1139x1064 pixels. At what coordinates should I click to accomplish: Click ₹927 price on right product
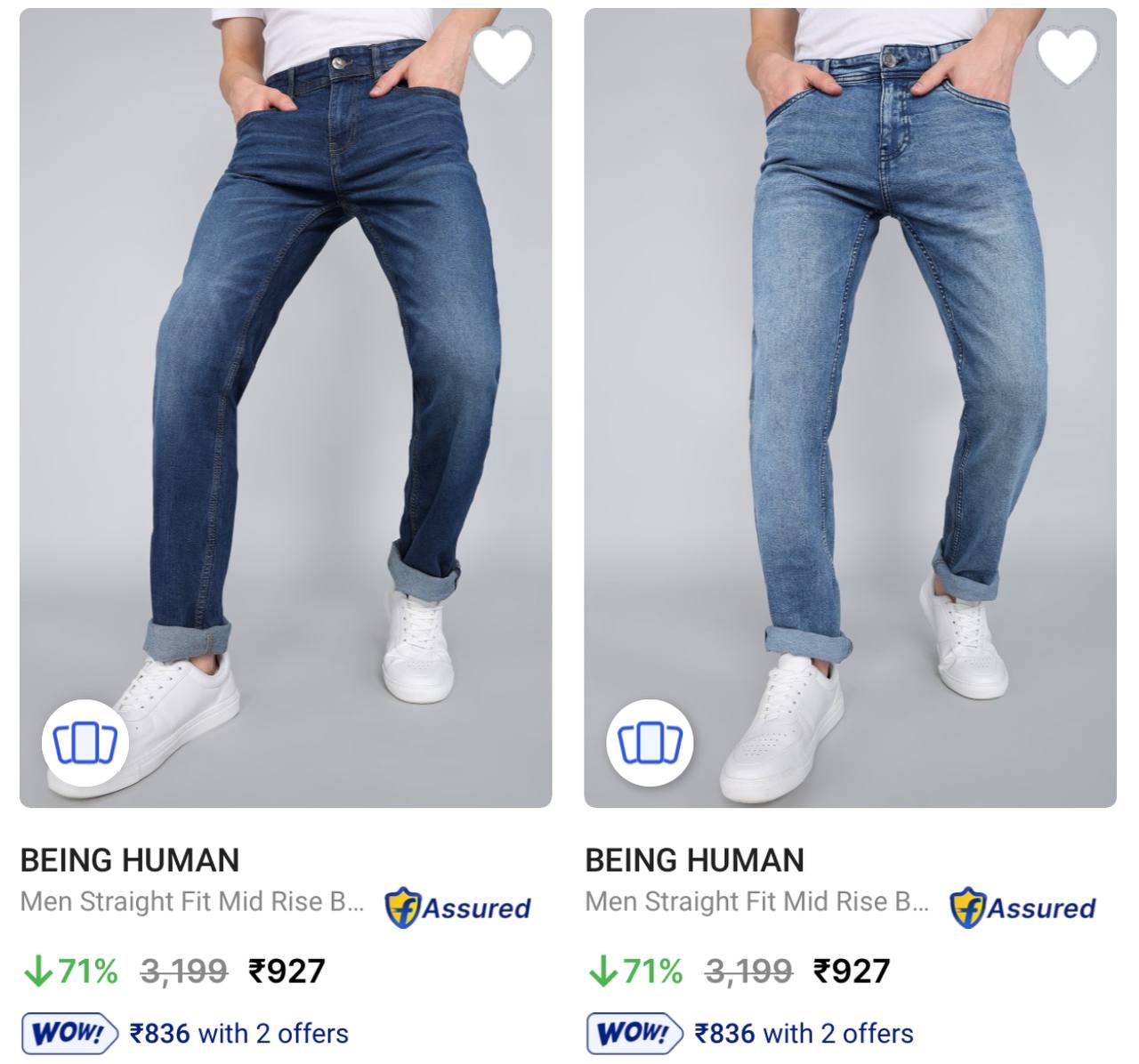pyautogui.click(x=852, y=971)
